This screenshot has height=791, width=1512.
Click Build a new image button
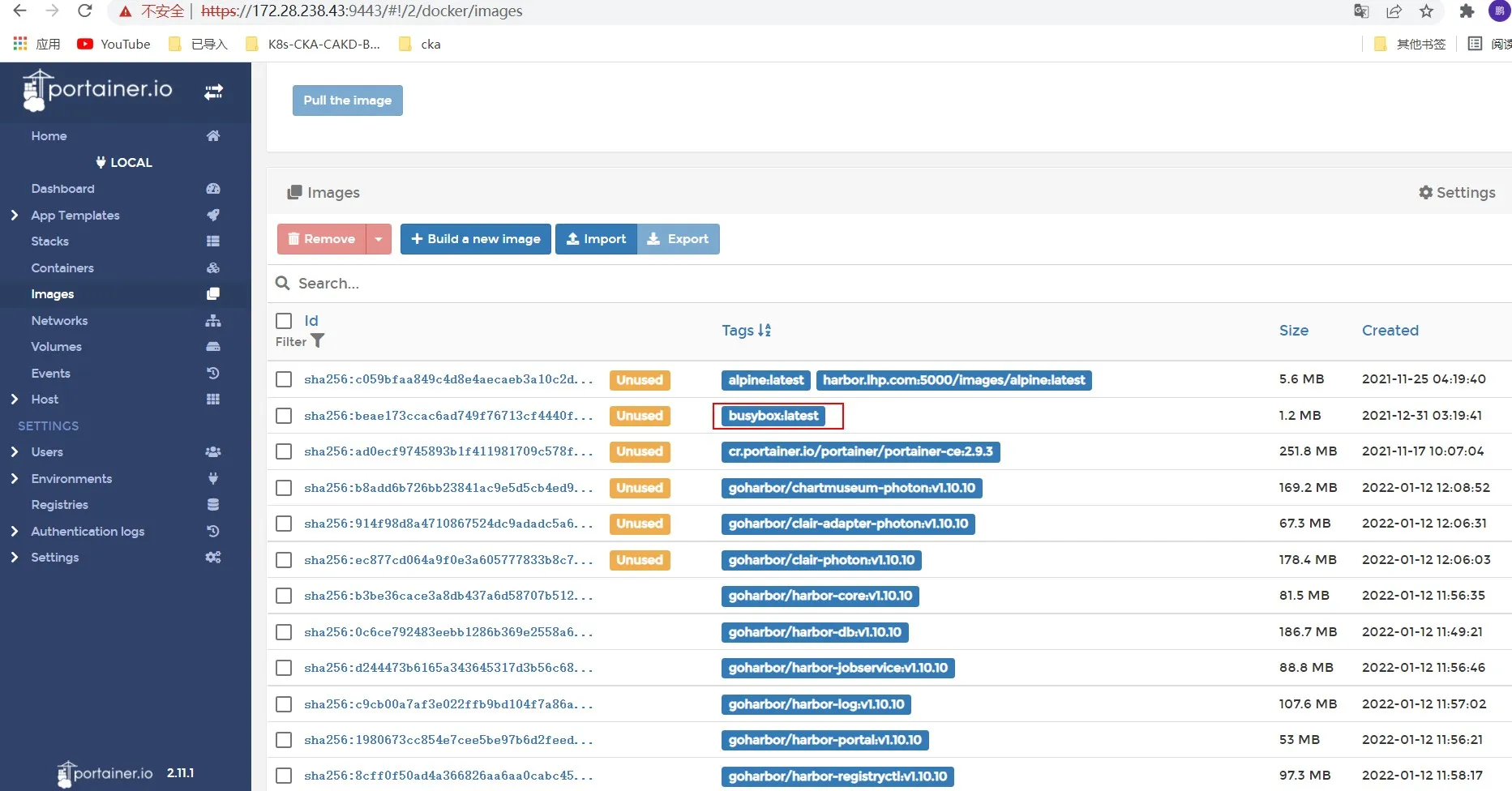click(476, 239)
